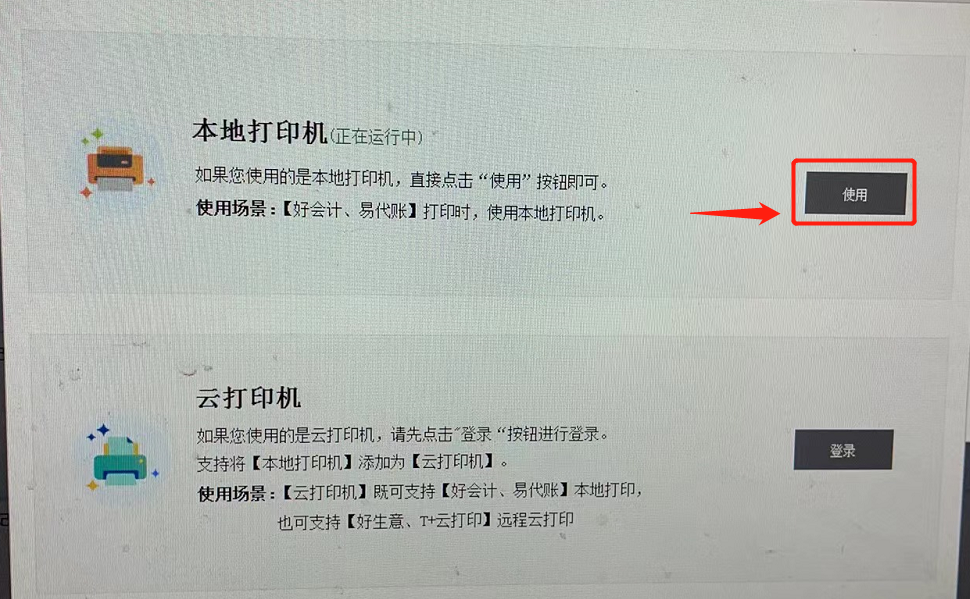Viewport: 970px width, 599px height.
Task: Select the 本地打印机 heading
Action: [259, 132]
